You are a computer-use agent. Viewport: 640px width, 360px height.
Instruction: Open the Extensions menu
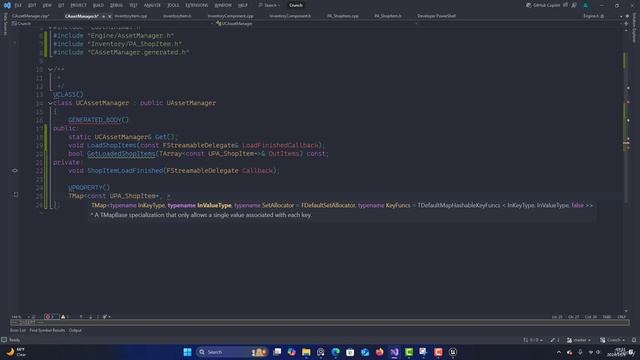pos(197,5)
